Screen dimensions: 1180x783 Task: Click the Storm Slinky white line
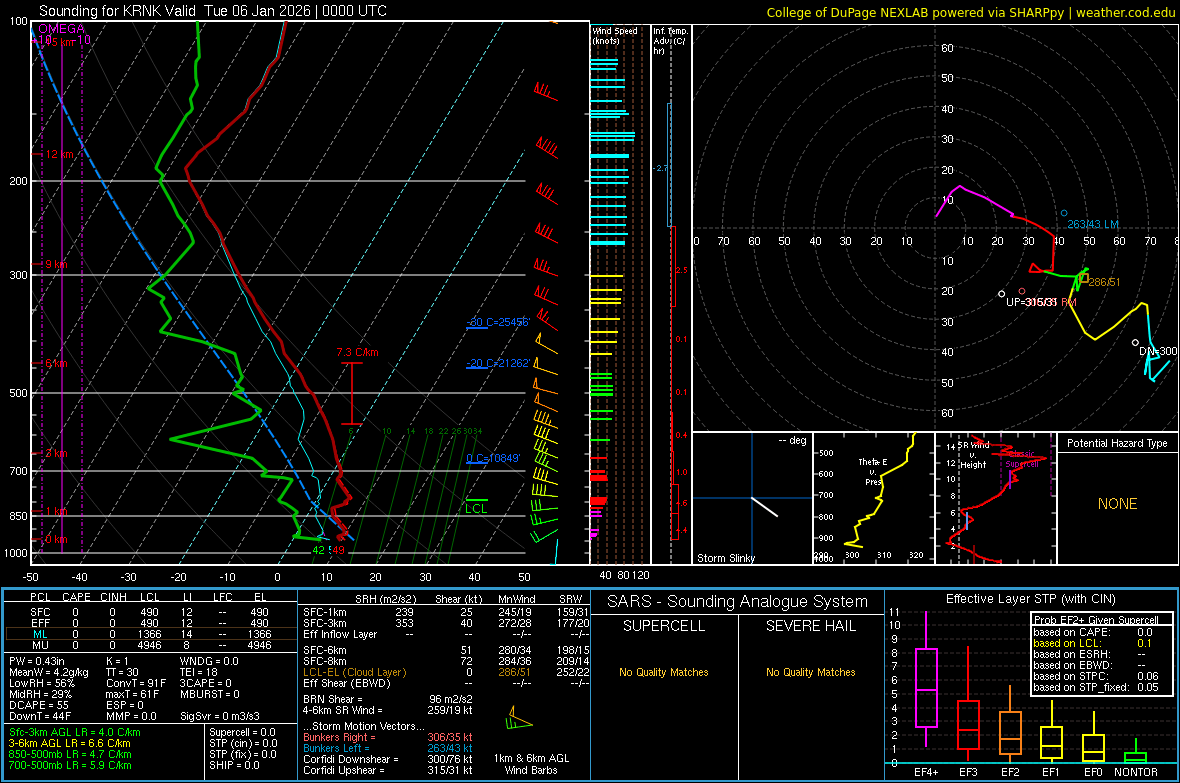tap(764, 507)
